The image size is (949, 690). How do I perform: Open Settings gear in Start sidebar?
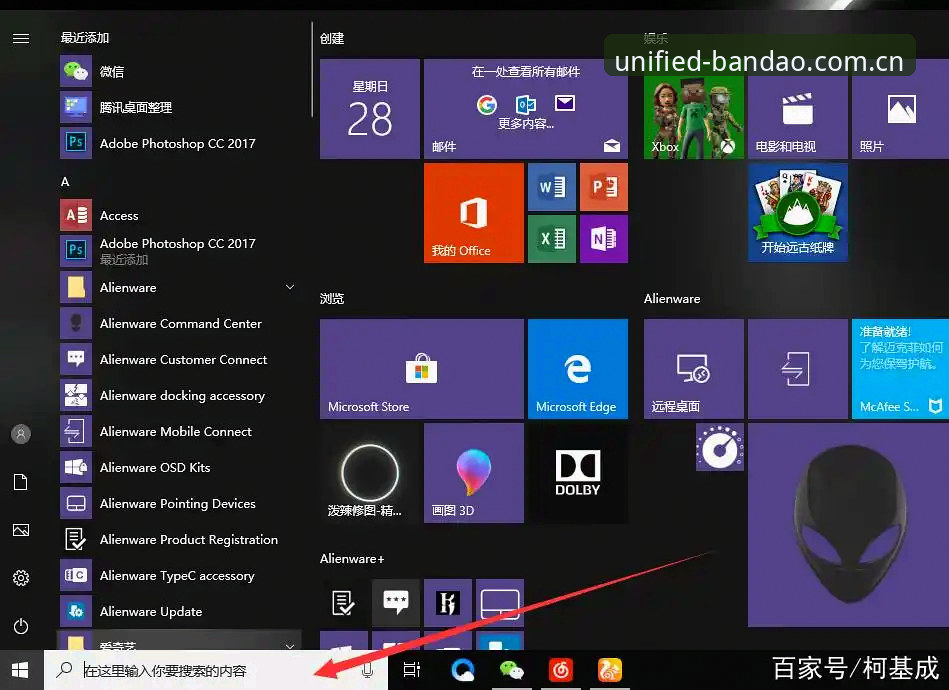click(21, 578)
